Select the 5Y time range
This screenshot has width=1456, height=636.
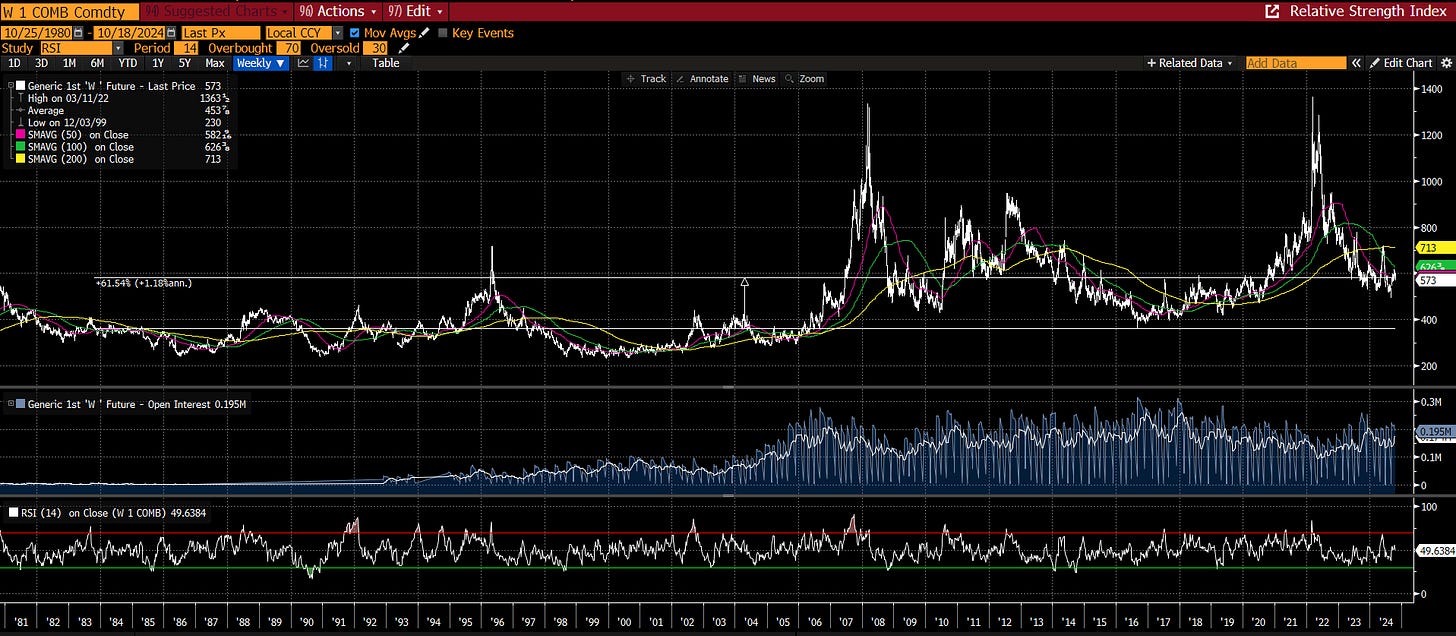[x=184, y=63]
